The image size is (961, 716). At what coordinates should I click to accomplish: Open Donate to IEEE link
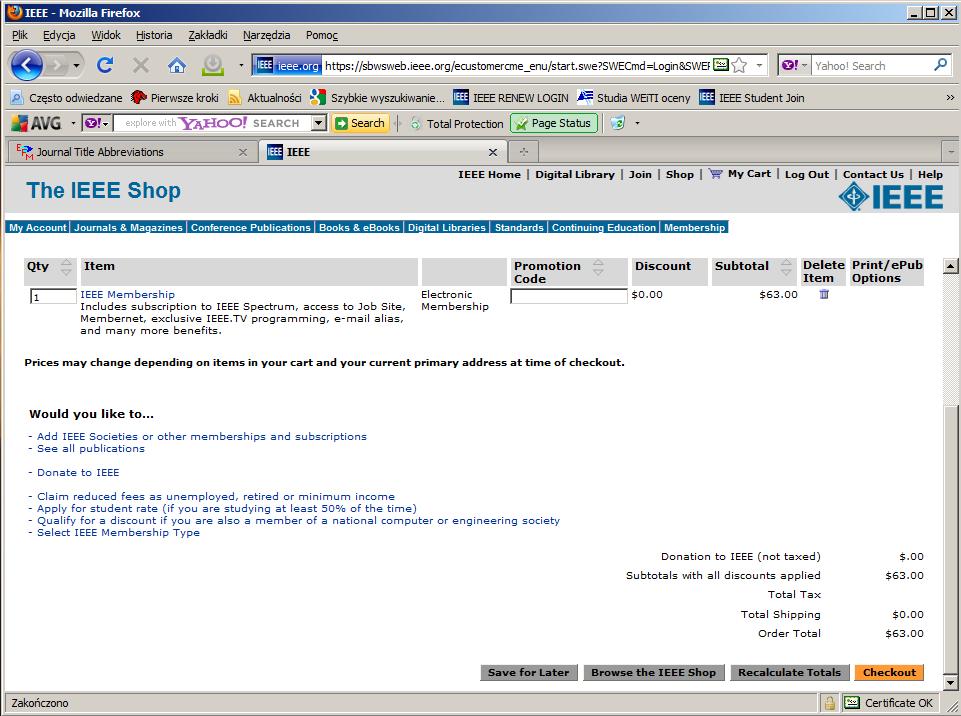tap(78, 473)
